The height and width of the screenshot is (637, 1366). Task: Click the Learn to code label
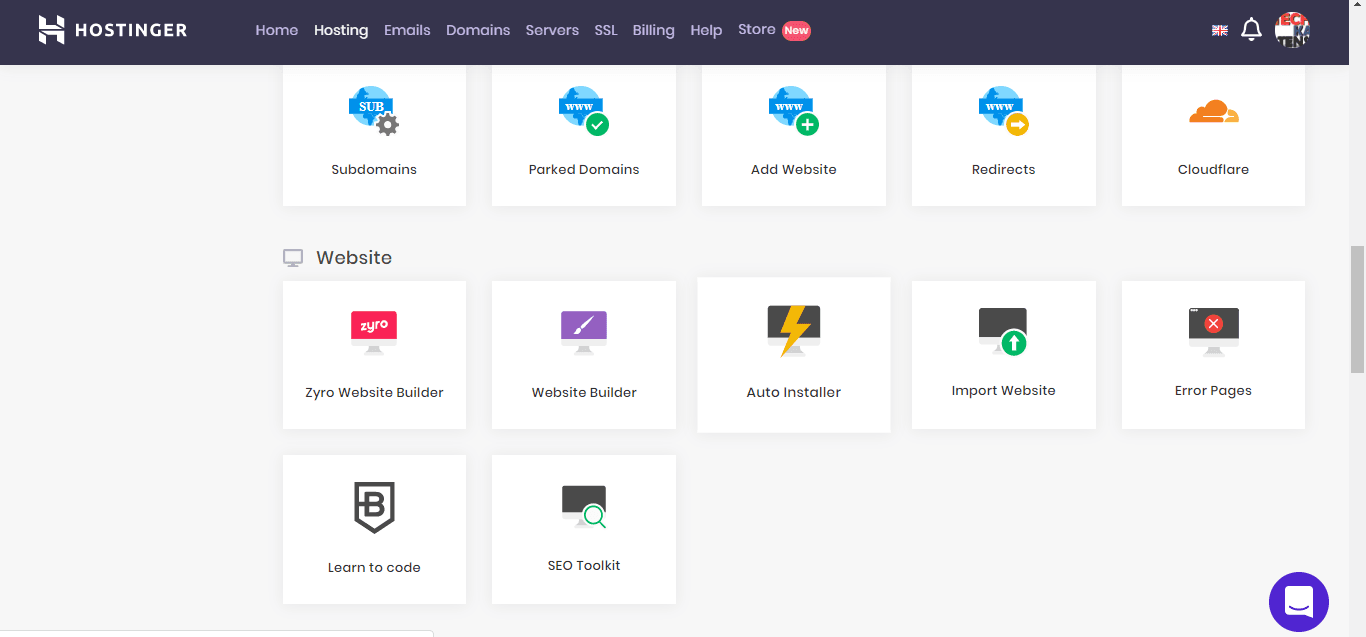374,567
